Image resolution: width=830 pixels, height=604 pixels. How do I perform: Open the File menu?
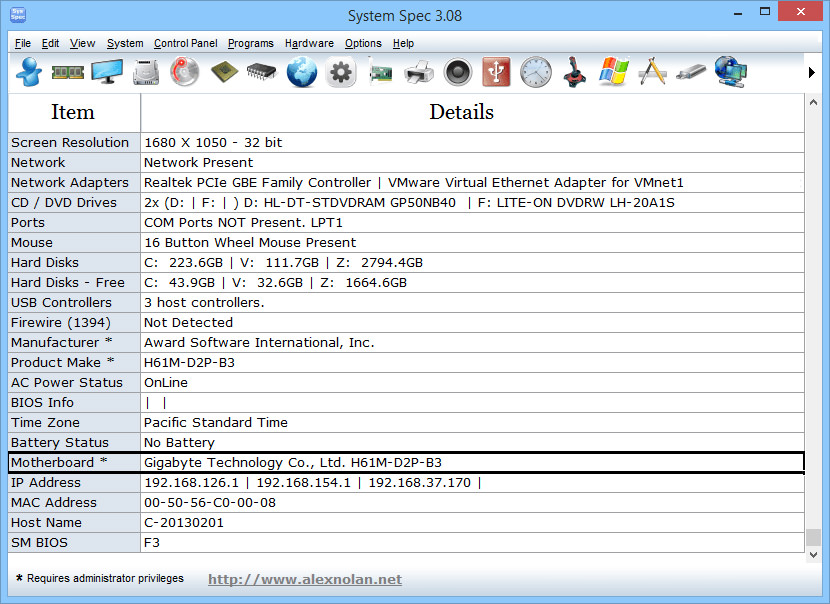click(x=23, y=43)
